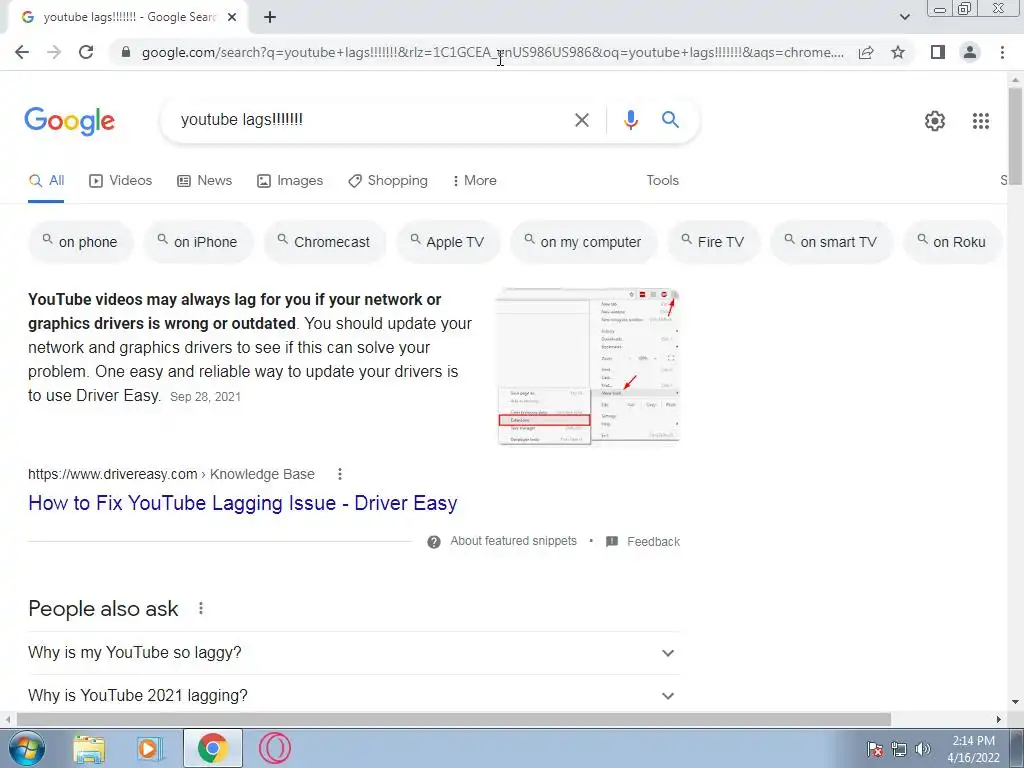Click the Google logo
1024x768 pixels.
point(70,121)
